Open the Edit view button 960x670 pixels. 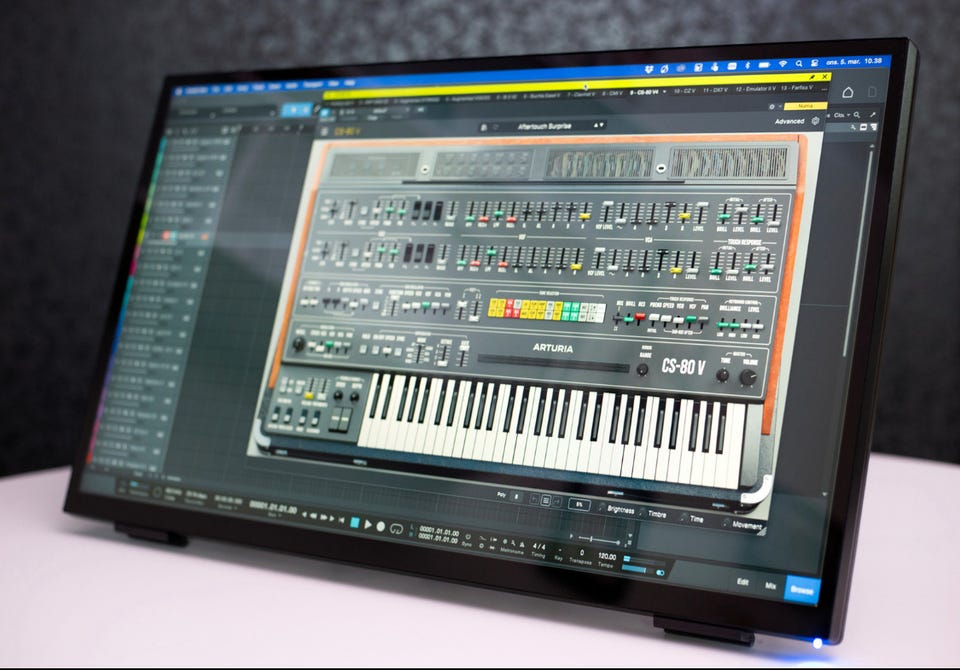pyautogui.click(x=743, y=582)
